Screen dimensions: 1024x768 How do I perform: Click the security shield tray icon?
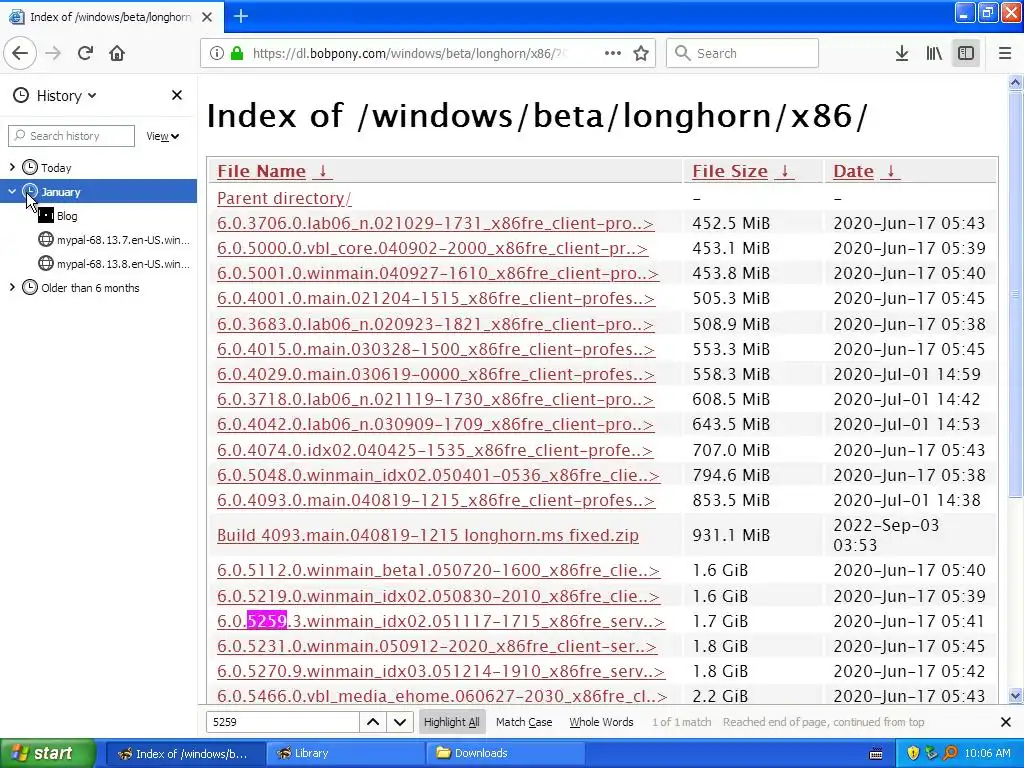(913, 753)
